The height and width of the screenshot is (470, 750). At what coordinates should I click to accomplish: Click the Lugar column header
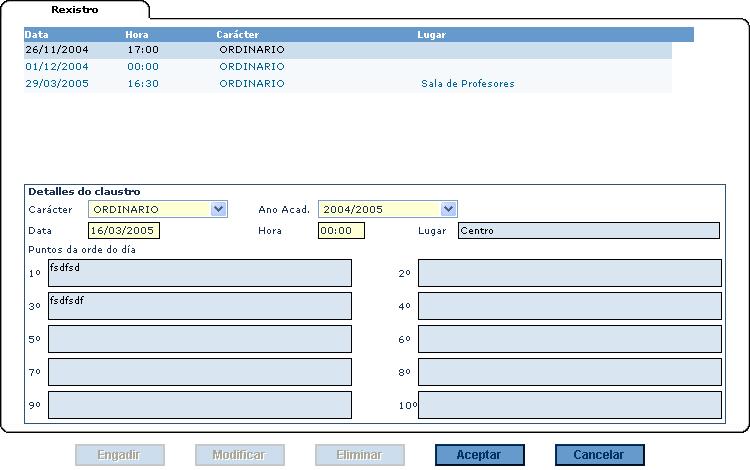(431, 34)
